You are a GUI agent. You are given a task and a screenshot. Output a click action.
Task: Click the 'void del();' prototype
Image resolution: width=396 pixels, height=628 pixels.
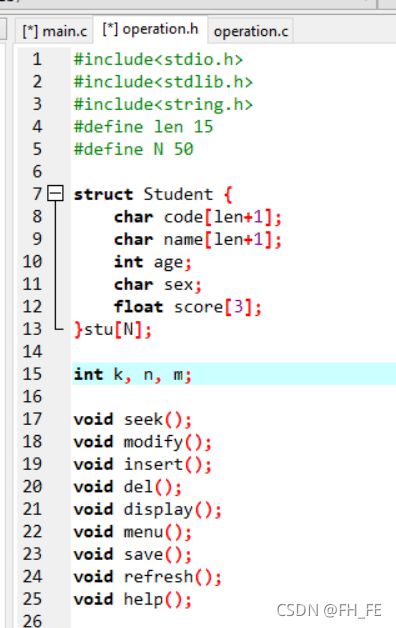pyautogui.click(x=128, y=487)
